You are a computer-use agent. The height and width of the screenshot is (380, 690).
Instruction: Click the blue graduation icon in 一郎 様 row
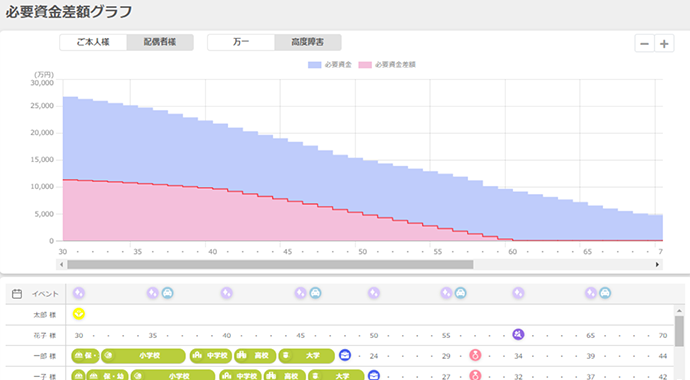pyautogui.click(x=345, y=355)
